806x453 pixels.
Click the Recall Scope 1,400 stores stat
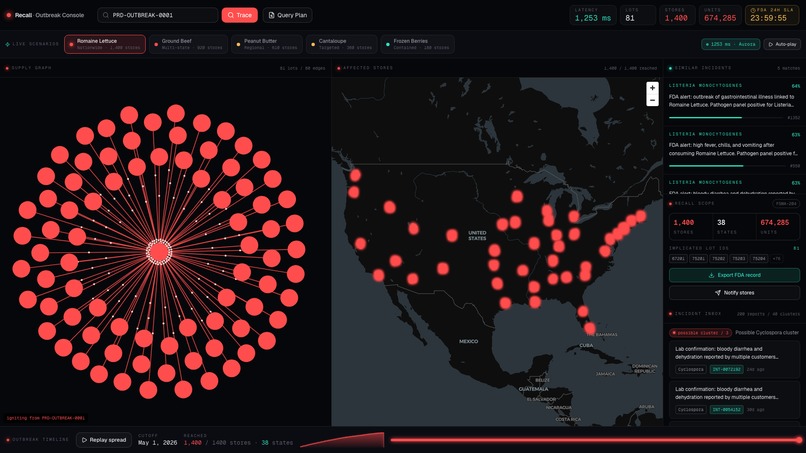[x=690, y=226]
